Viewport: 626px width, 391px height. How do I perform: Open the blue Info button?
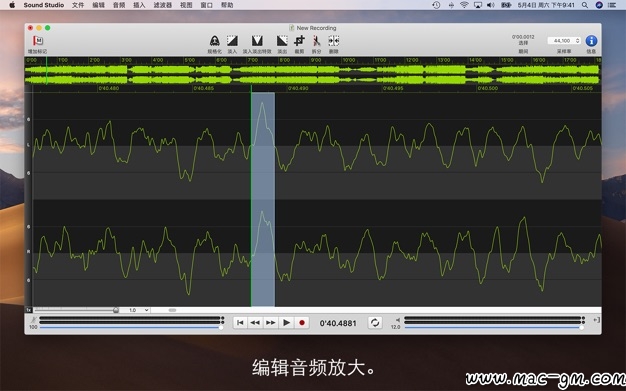coord(591,41)
